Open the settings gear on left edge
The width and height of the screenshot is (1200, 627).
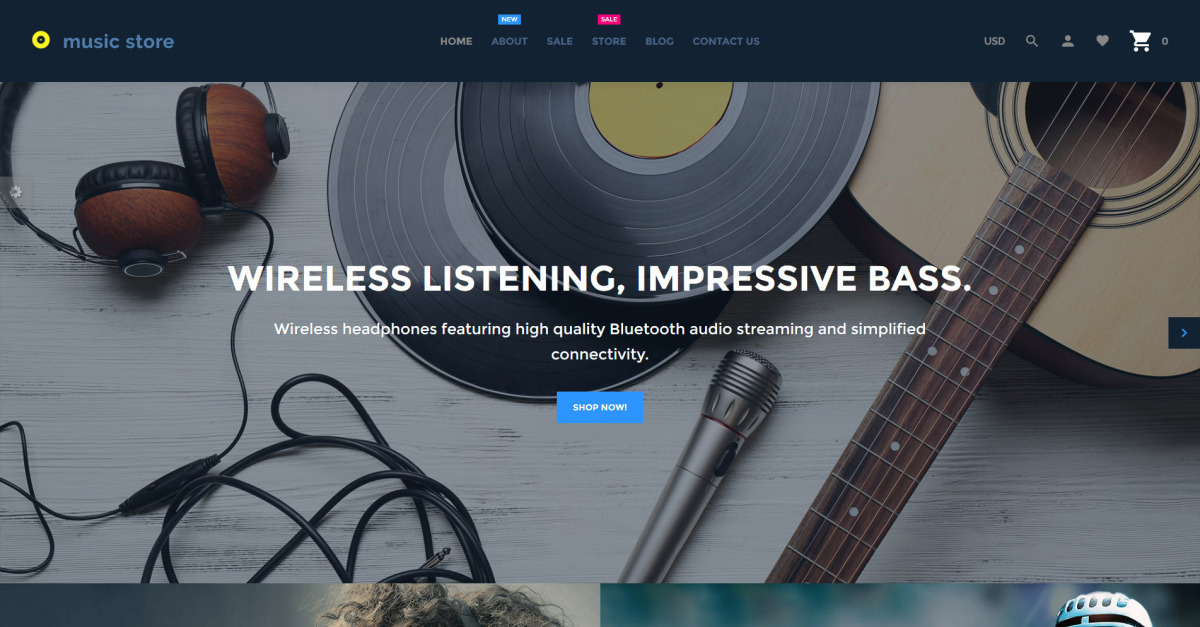[14, 191]
